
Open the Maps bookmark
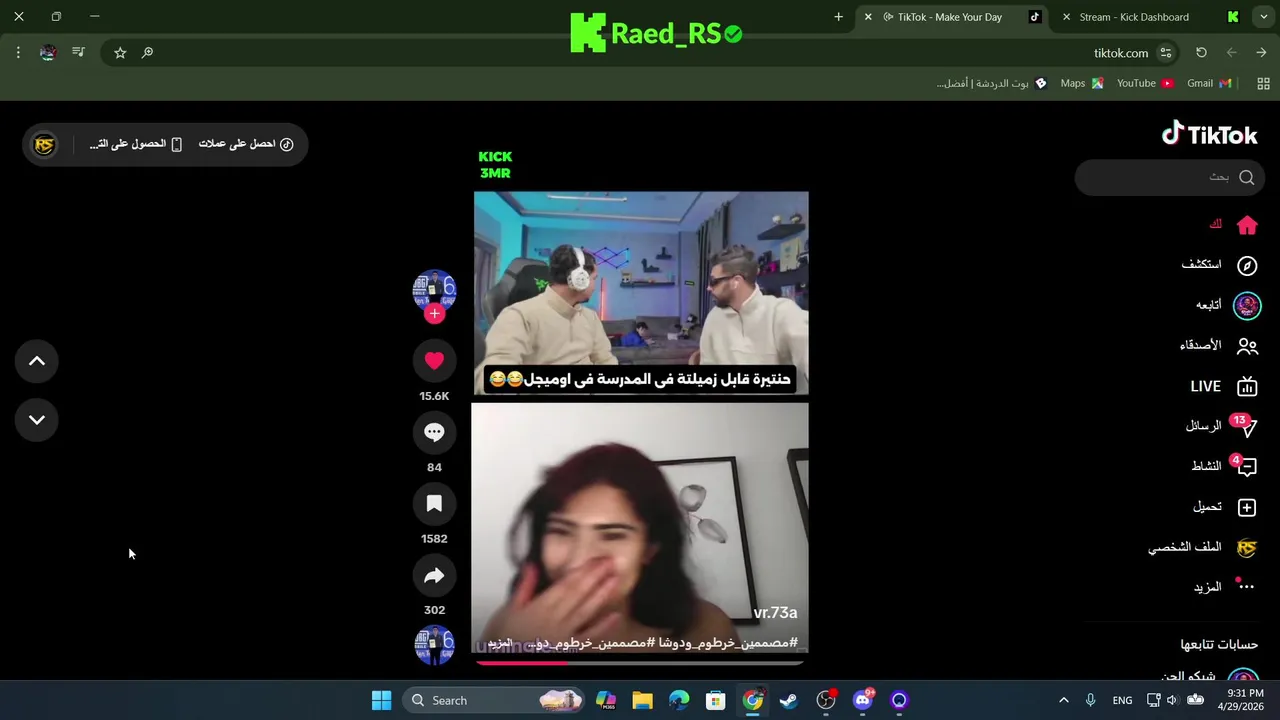pyautogui.click(x=1082, y=83)
